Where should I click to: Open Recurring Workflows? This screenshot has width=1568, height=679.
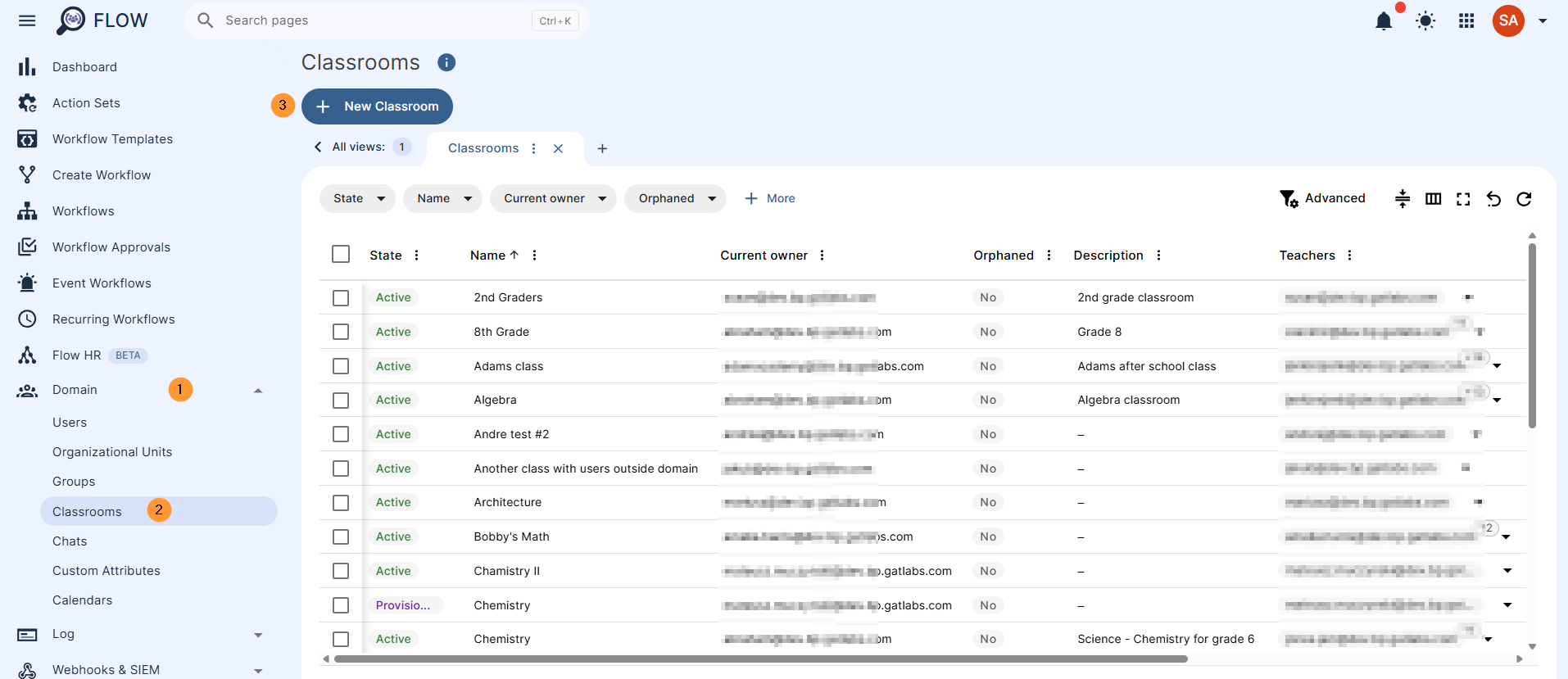[x=113, y=319]
